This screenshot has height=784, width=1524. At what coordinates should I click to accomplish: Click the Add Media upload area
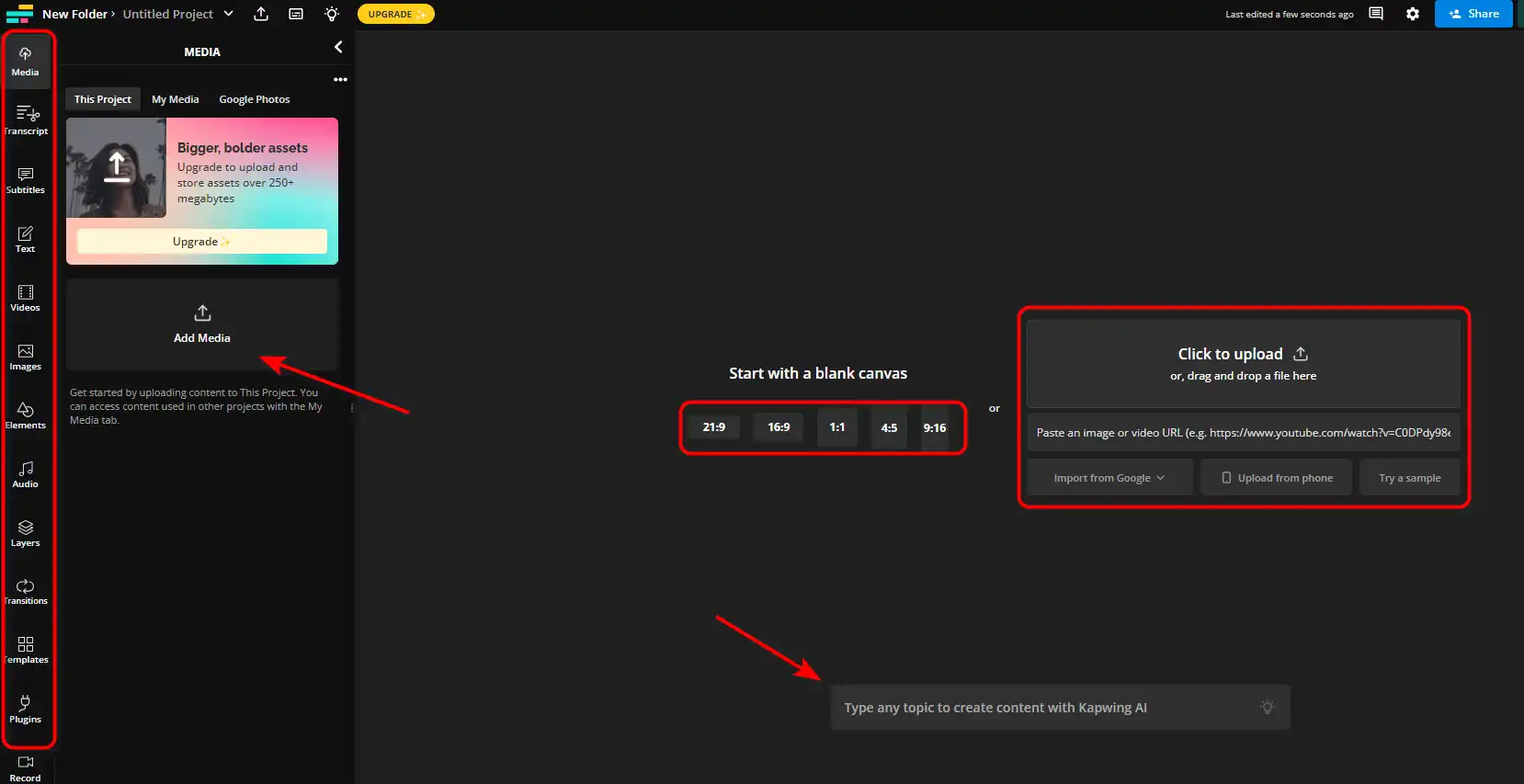202,324
